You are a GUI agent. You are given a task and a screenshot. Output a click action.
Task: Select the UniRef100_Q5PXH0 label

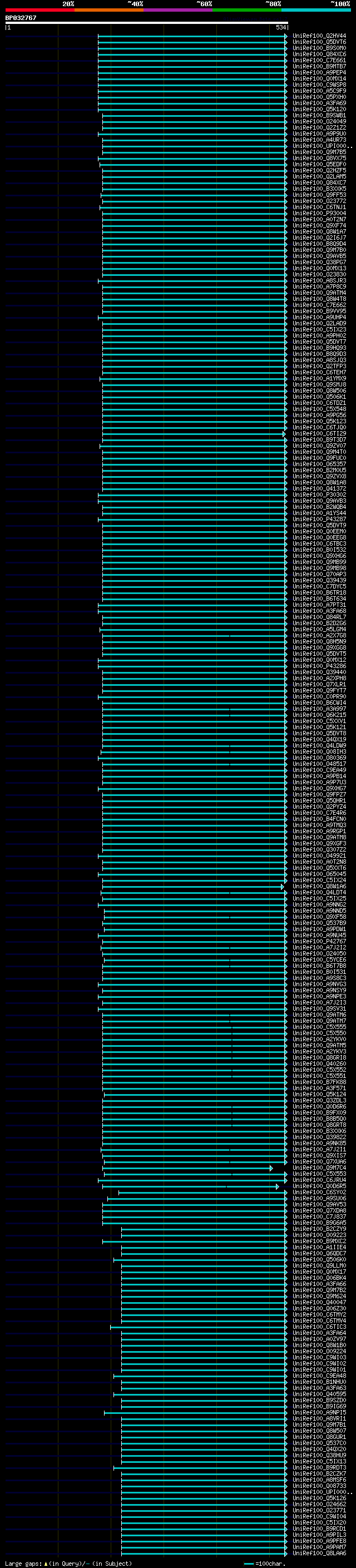[x=319, y=97]
